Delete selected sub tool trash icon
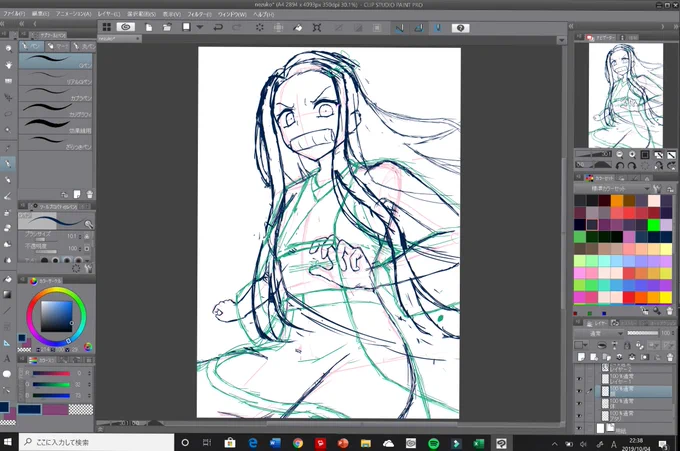 coord(90,194)
